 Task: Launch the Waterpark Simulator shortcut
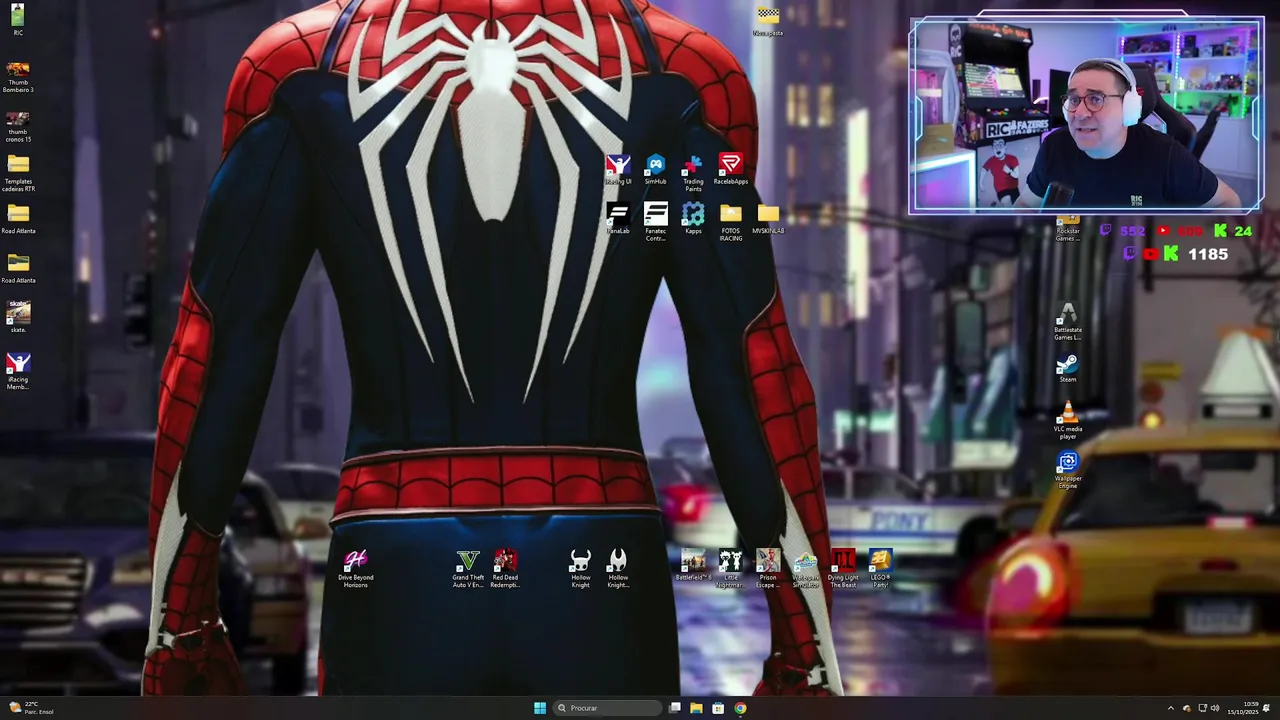pyautogui.click(x=805, y=568)
